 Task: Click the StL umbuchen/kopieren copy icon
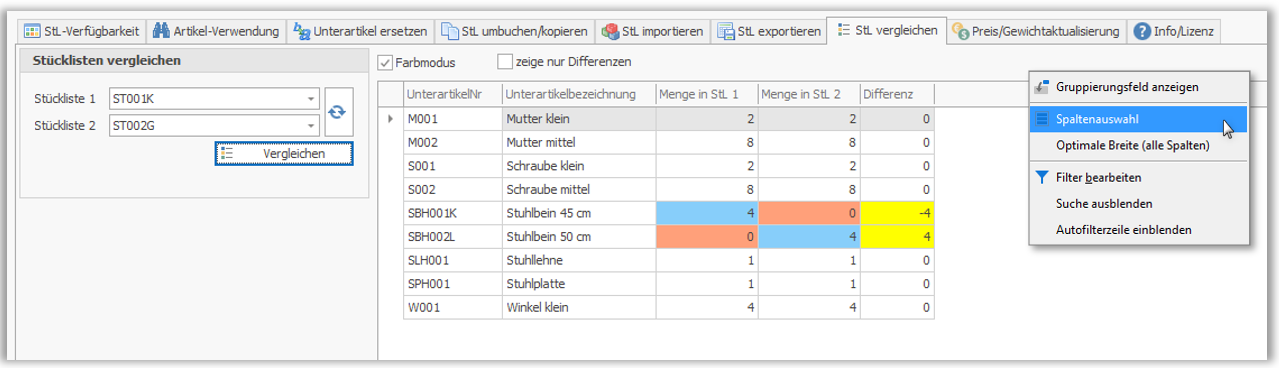point(451,31)
